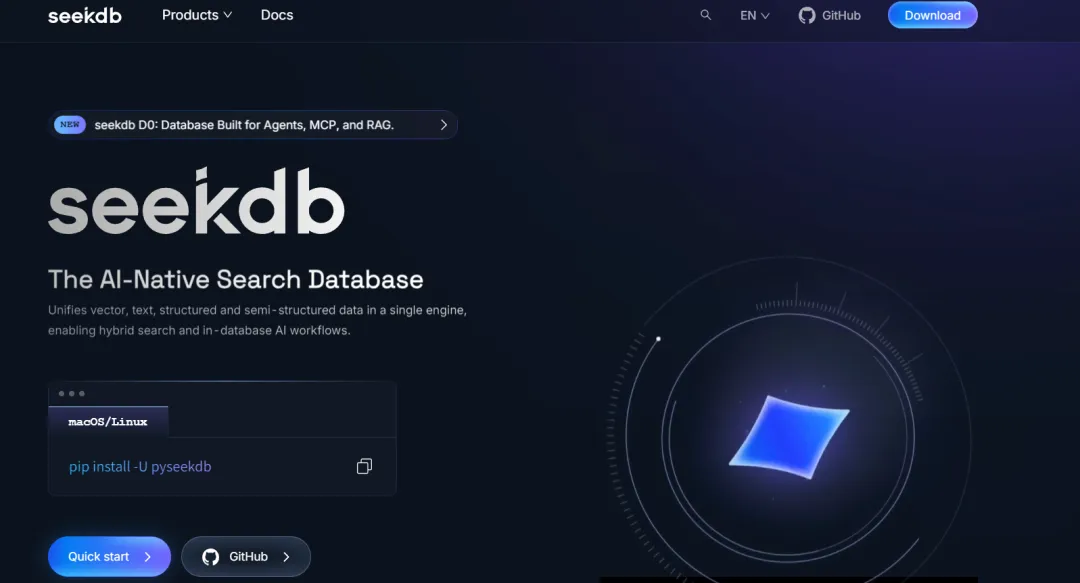Click the Quick start button
The height and width of the screenshot is (583, 1080).
click(x=109, y=556)
